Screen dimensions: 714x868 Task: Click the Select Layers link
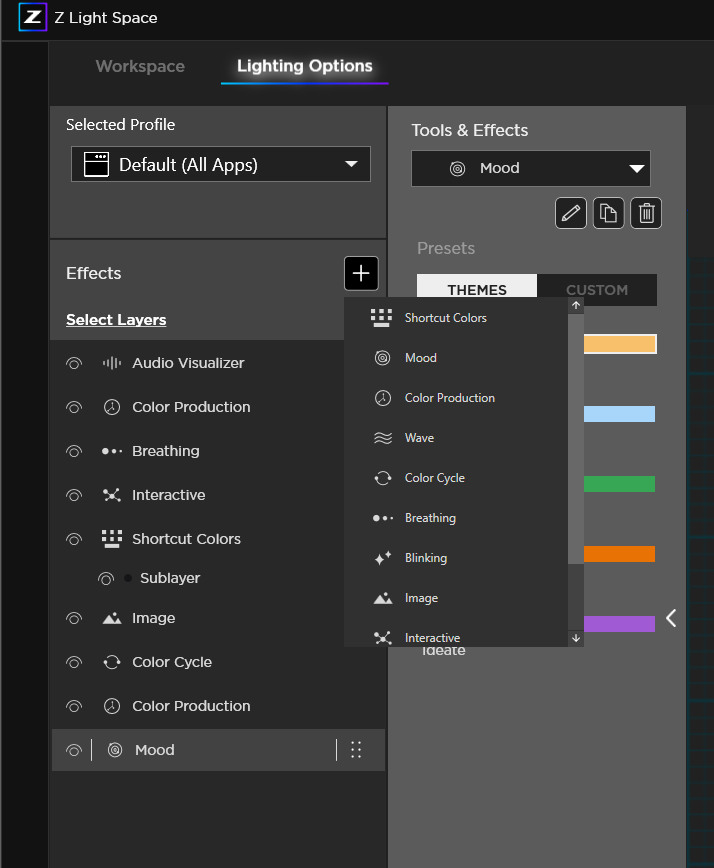pyautogui.click(x=116, y=320)
